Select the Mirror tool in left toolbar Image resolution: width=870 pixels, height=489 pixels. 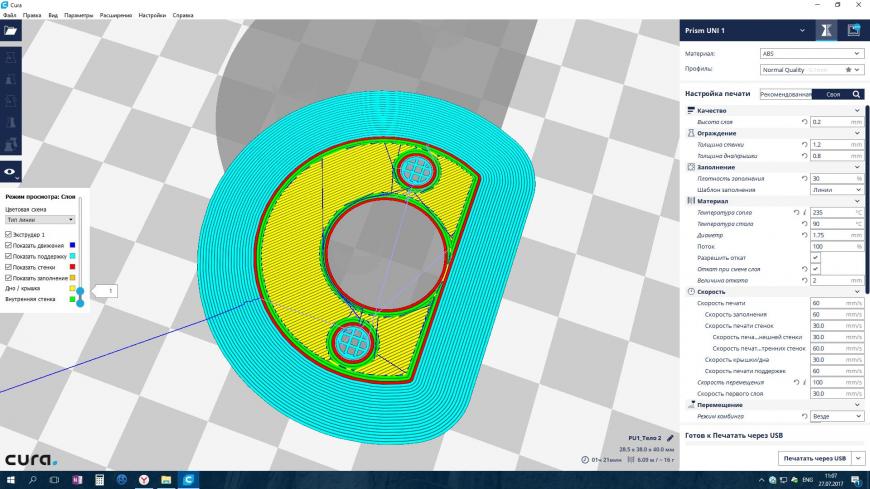[x=11, y=123]
